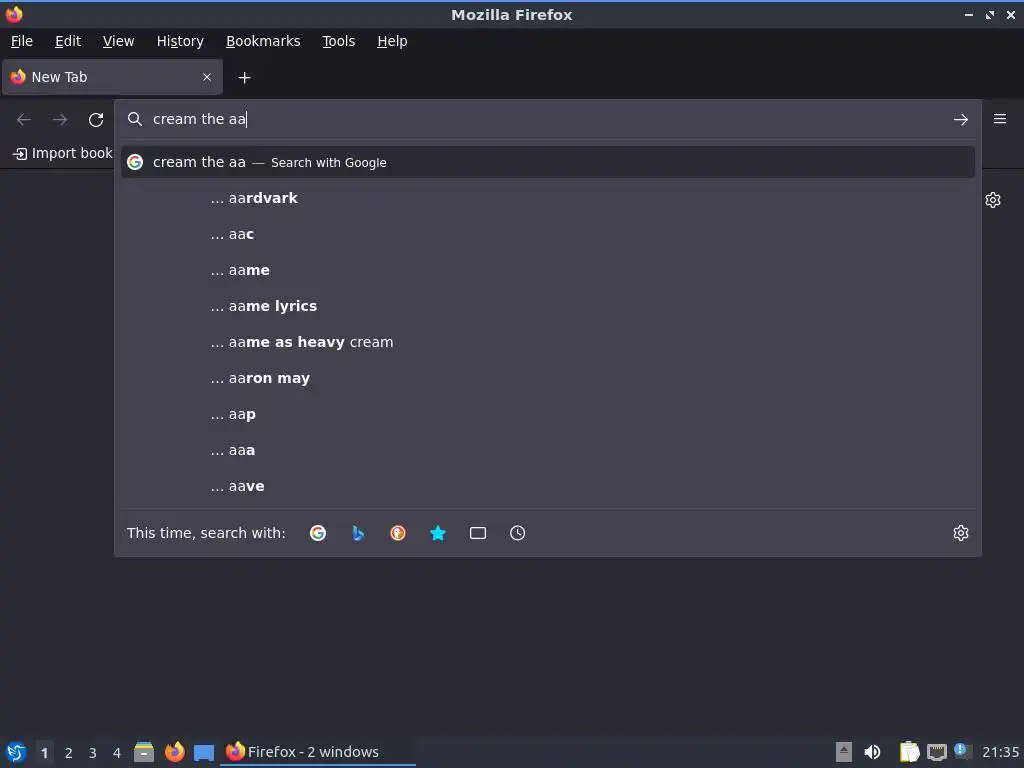The width and height of the screenshot is (1024, 768).
Task: Launch the file manager from taskbar
Action: click(144, 752)
